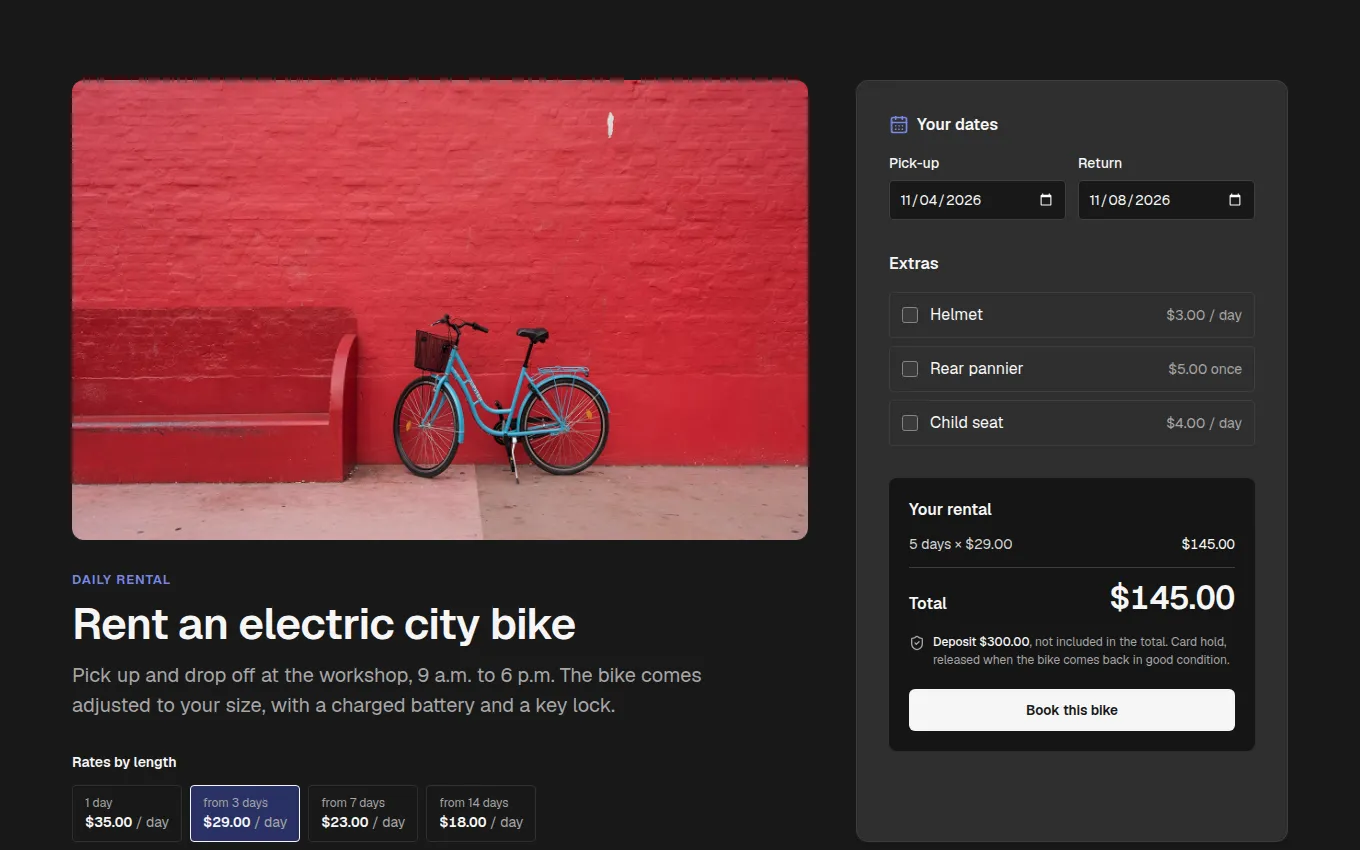This screenshot has width=1360, height=850.
Task: Choose the from 7 days $23.00 rate
Action: point(363,813)
